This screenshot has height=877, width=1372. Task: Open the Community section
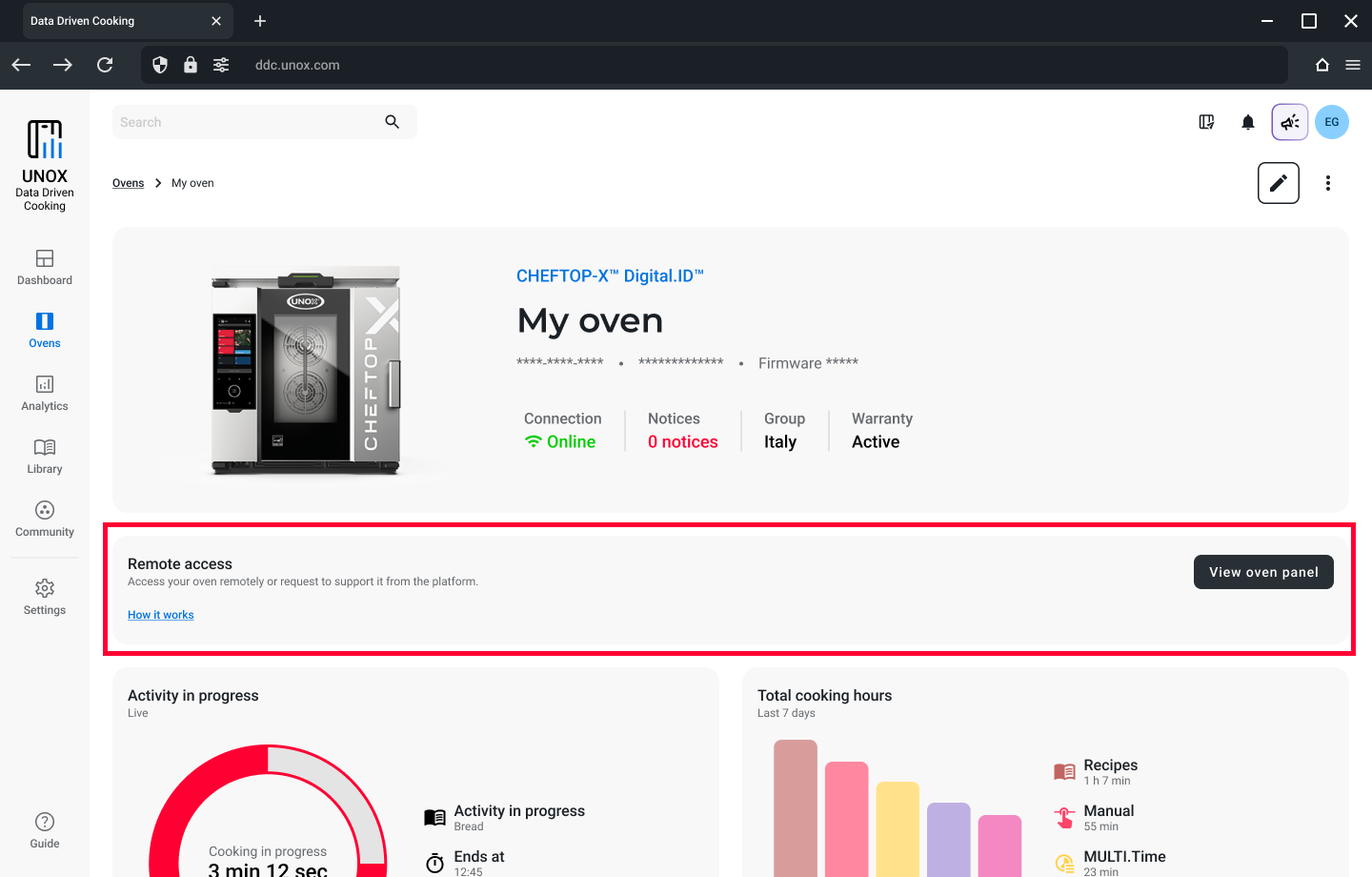45,519
